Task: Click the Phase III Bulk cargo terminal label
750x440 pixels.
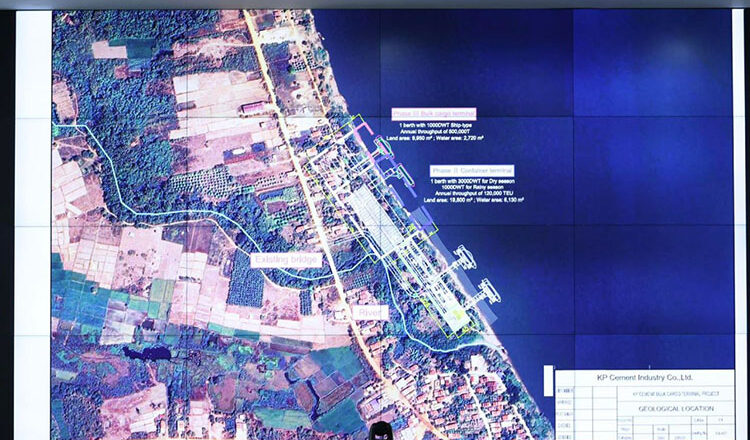Action: click(x=433, y=112)
